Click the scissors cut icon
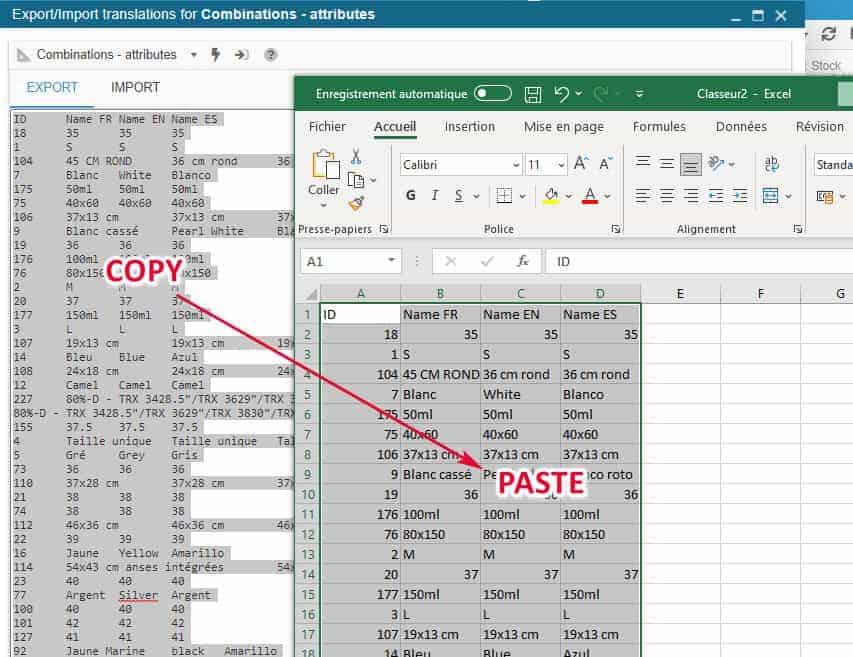 coord(356,157)
